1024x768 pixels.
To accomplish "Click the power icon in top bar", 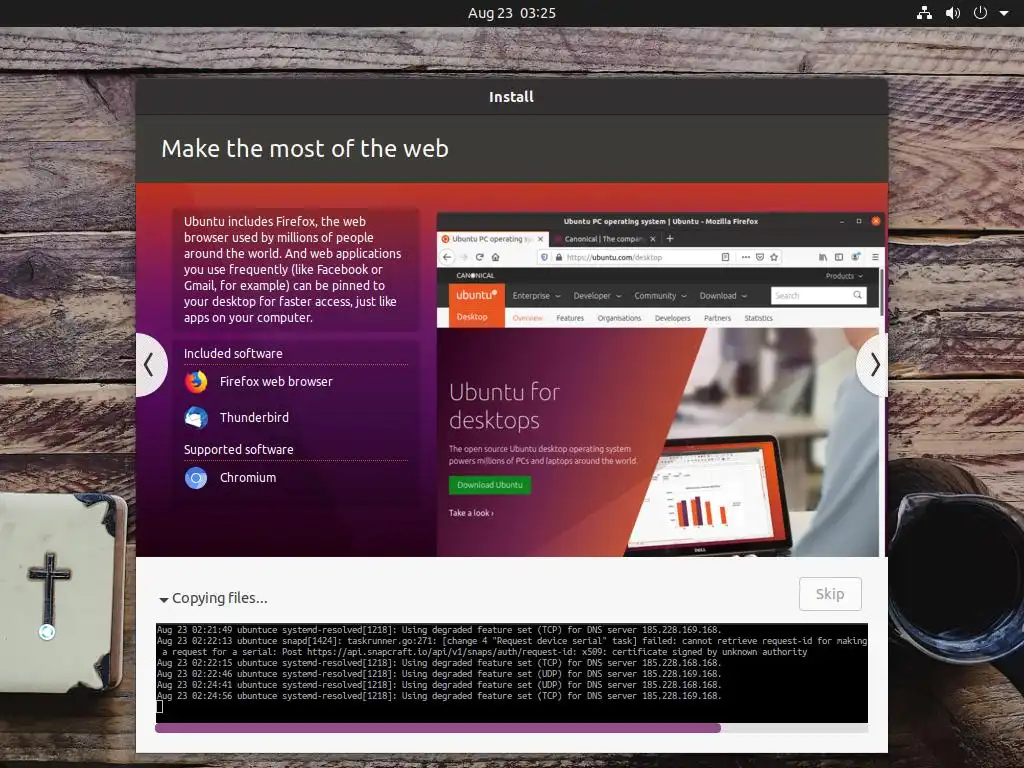I will click(x=980, y=12).
